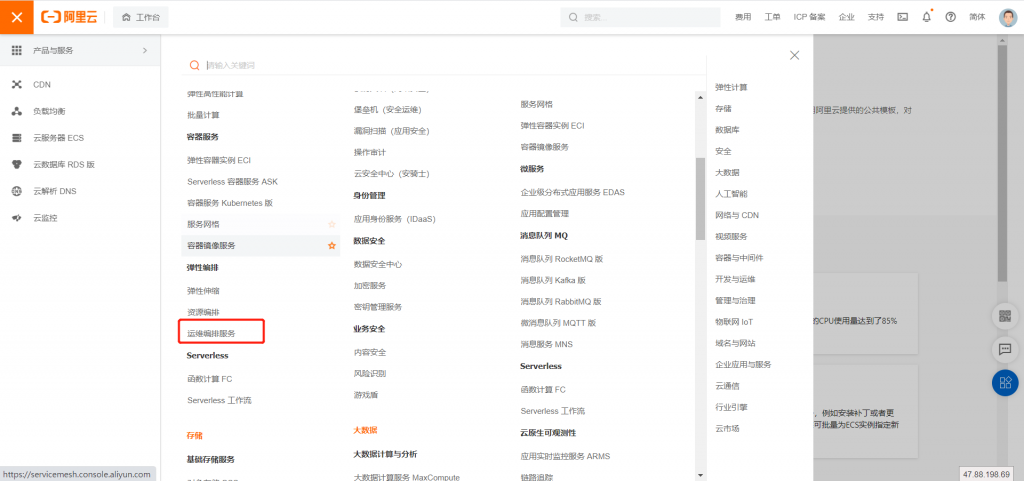This screenshot has width=1024, height=481.
Task: Open the 企业 menu
Action: click(x=846, y=18)
